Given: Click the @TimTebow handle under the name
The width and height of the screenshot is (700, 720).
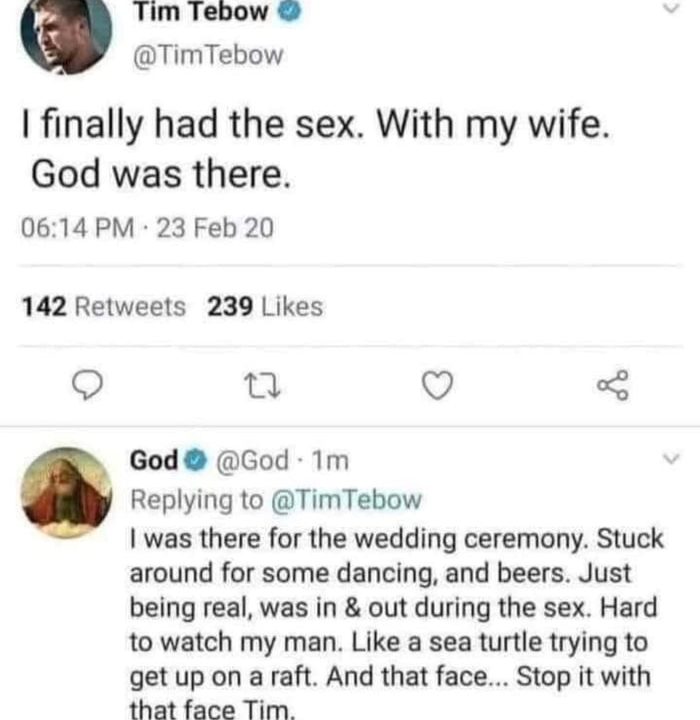Looking at the screenshot, I should coord(206,55).
